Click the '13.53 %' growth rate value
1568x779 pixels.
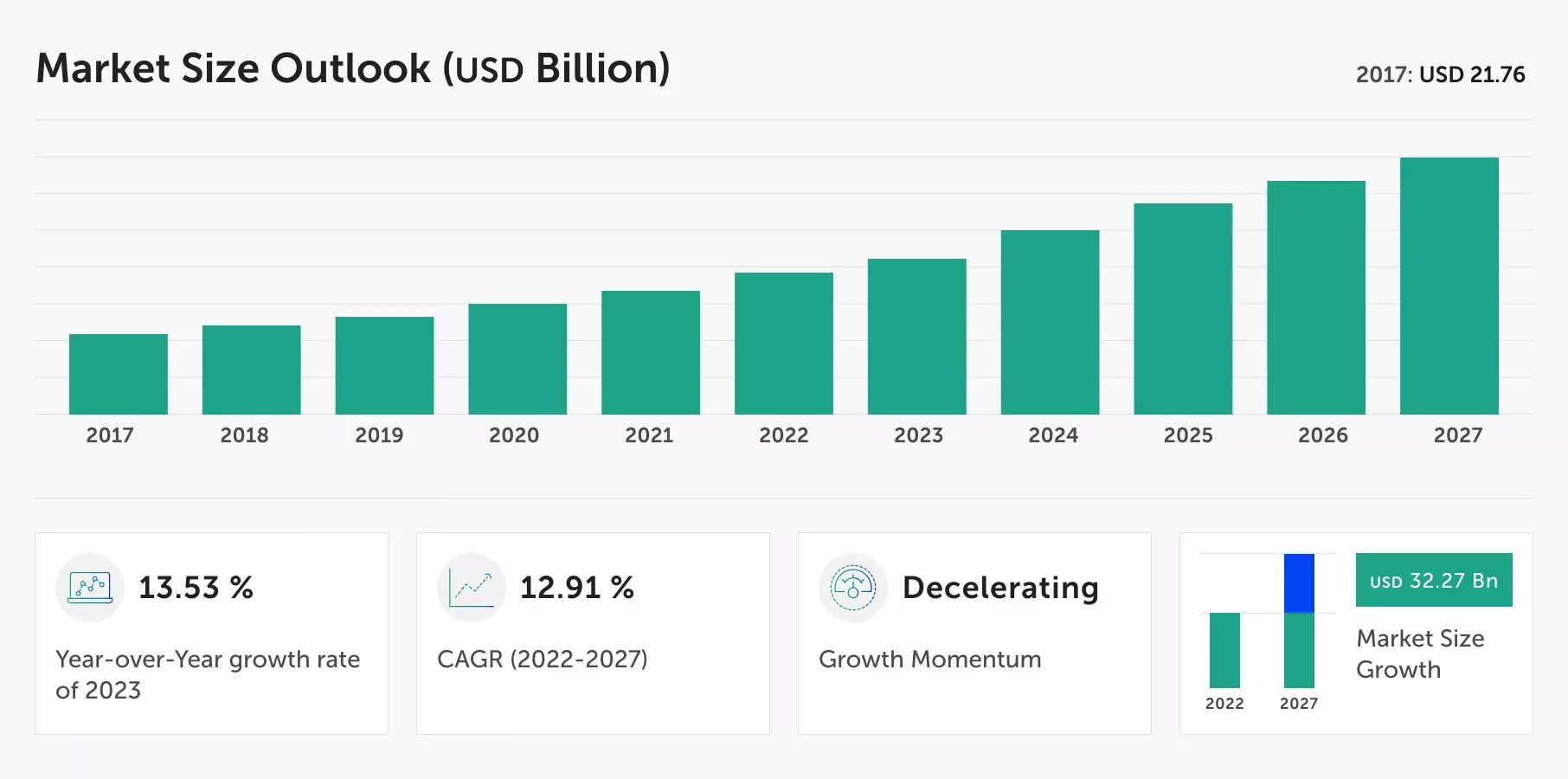(196, 588)
